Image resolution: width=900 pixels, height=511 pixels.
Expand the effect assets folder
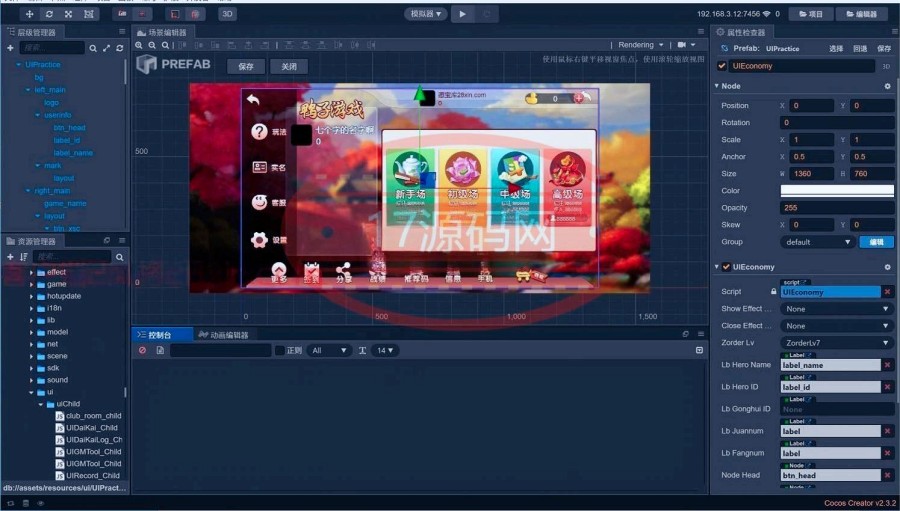(x=32, y=273)
